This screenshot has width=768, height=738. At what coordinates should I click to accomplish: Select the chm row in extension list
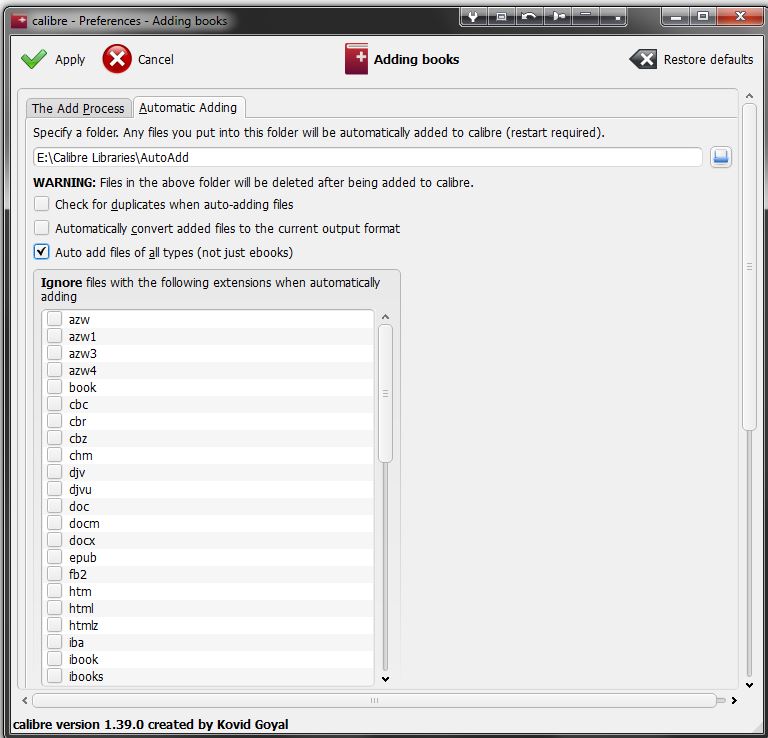pos(208,455)
